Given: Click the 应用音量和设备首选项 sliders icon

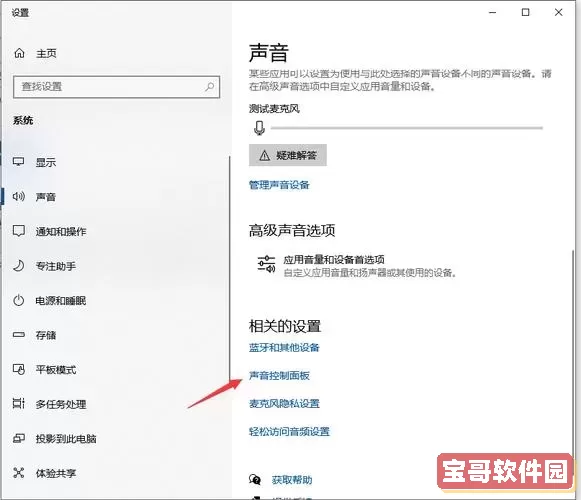Looking at the screenshot, I should (x=266, y=264).
